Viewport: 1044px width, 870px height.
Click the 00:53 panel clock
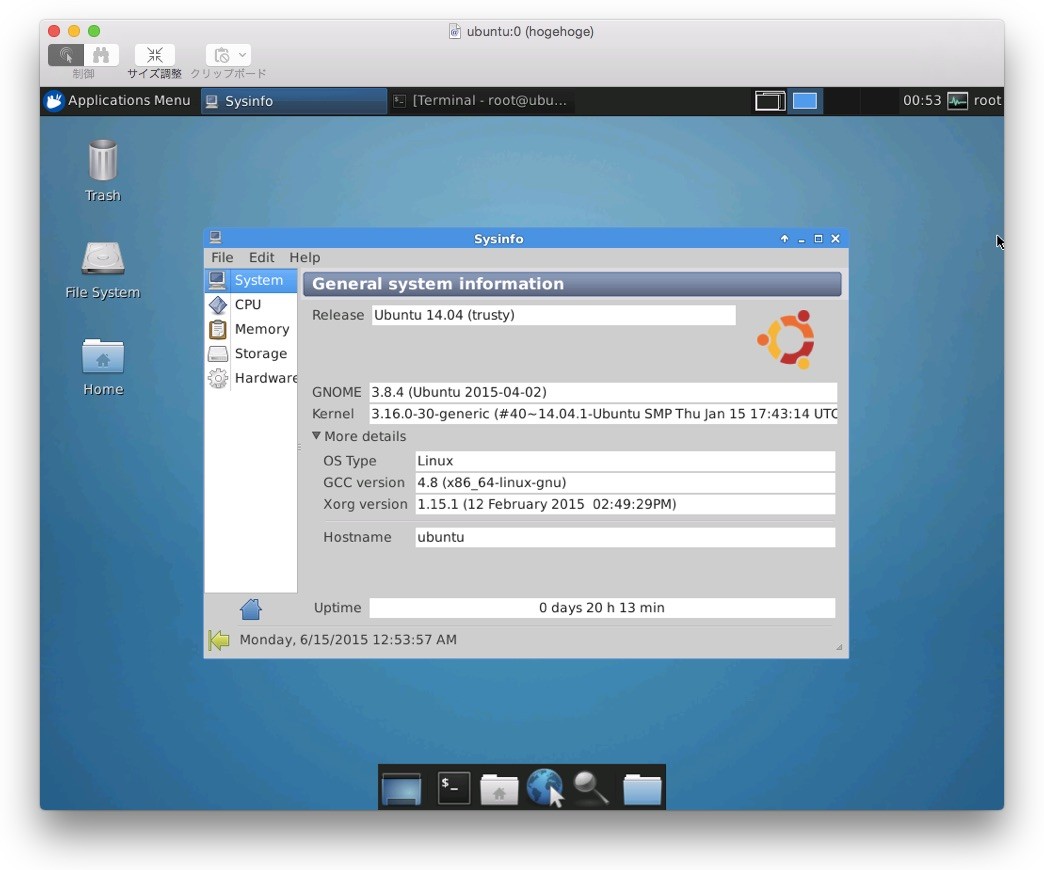pyautogui.click(x=921, y=101)
